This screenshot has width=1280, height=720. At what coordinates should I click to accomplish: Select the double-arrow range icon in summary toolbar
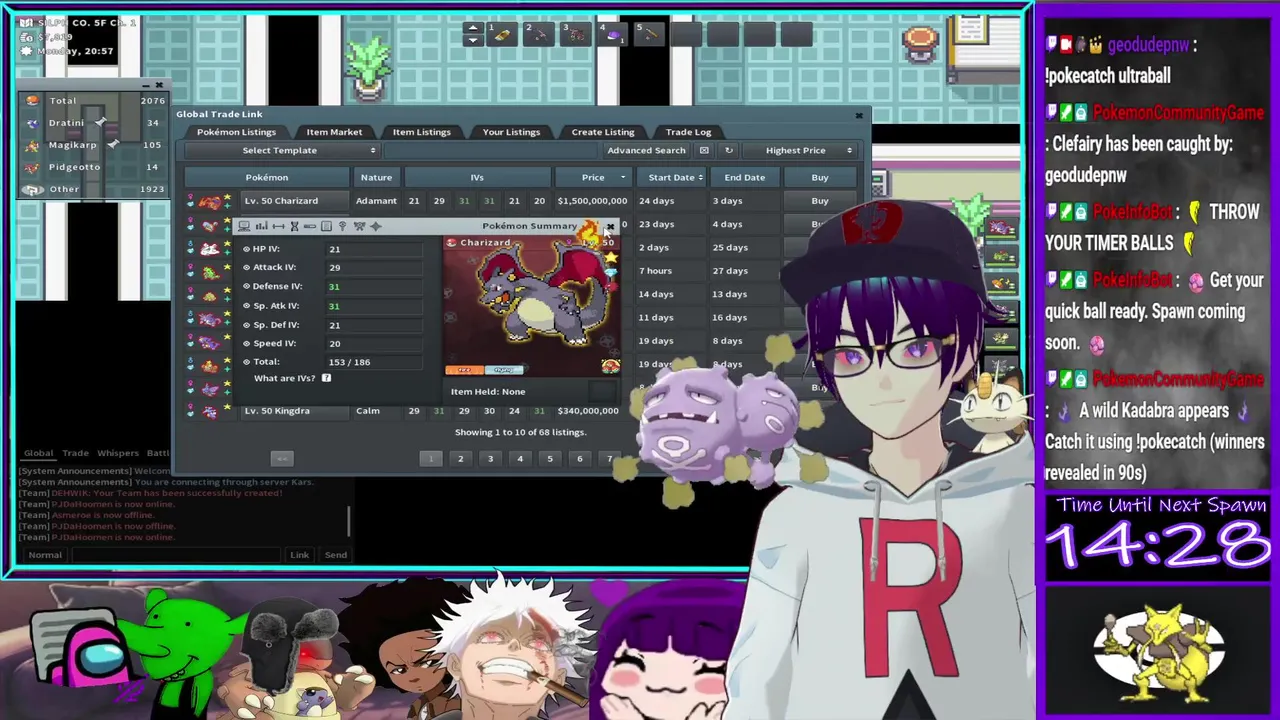tap(278, 226)
